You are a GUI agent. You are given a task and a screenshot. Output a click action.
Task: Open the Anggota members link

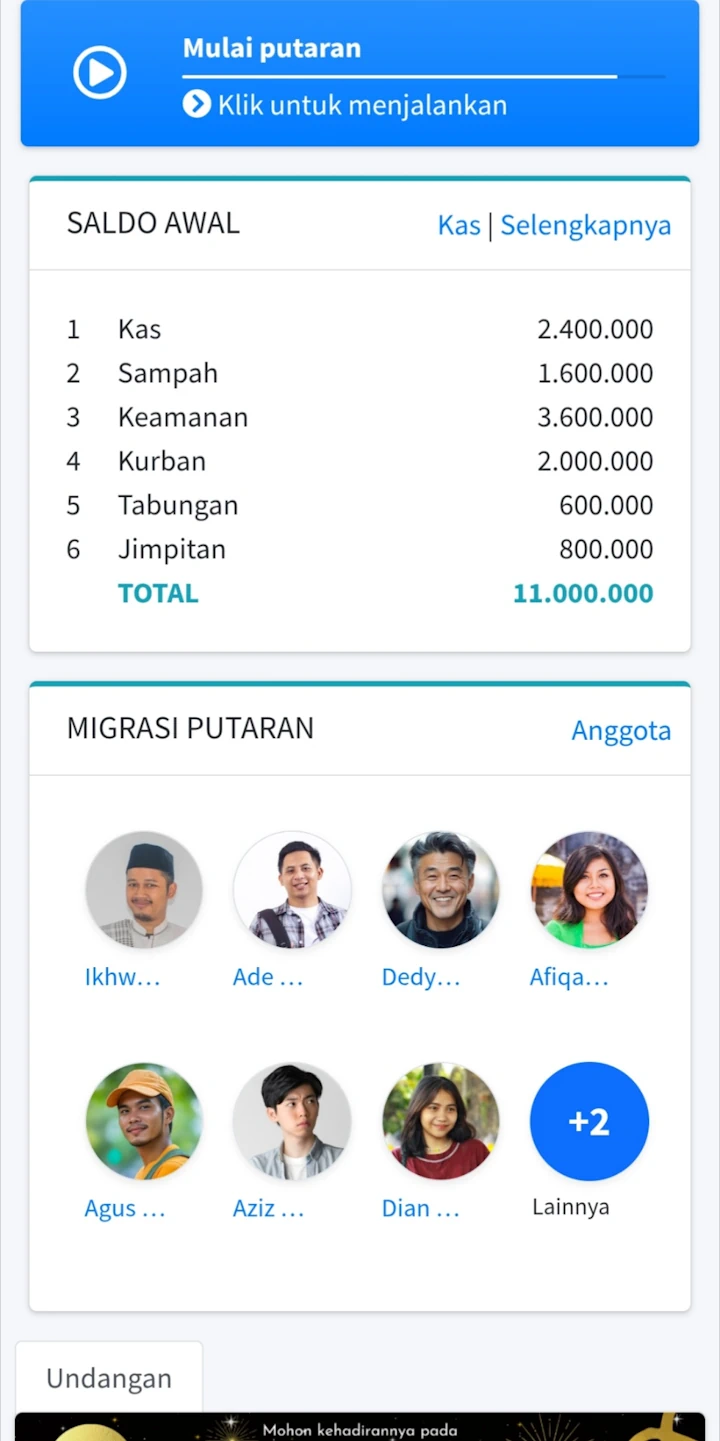(x=621, y=731)
